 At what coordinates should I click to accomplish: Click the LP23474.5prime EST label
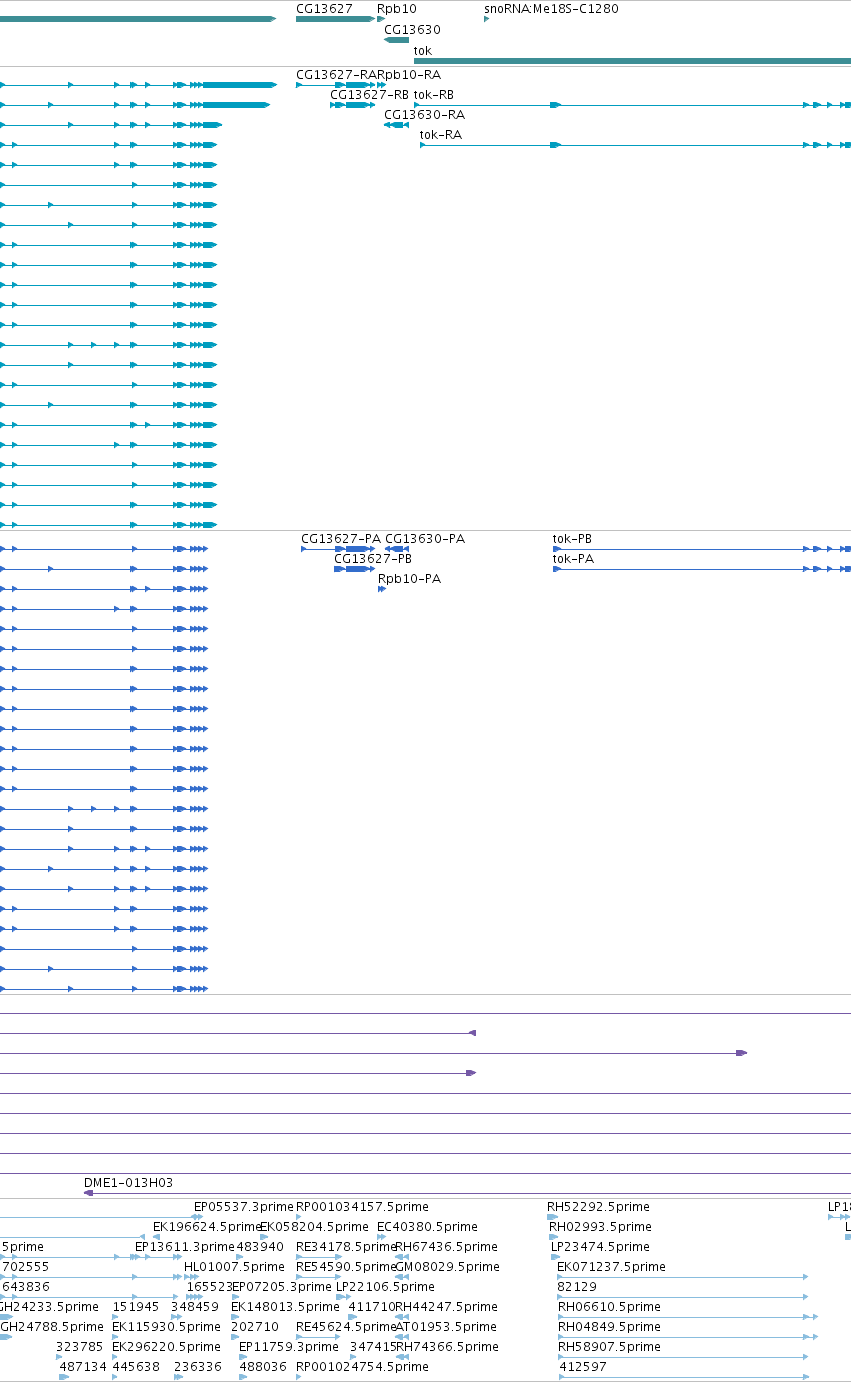(600, 1246)
